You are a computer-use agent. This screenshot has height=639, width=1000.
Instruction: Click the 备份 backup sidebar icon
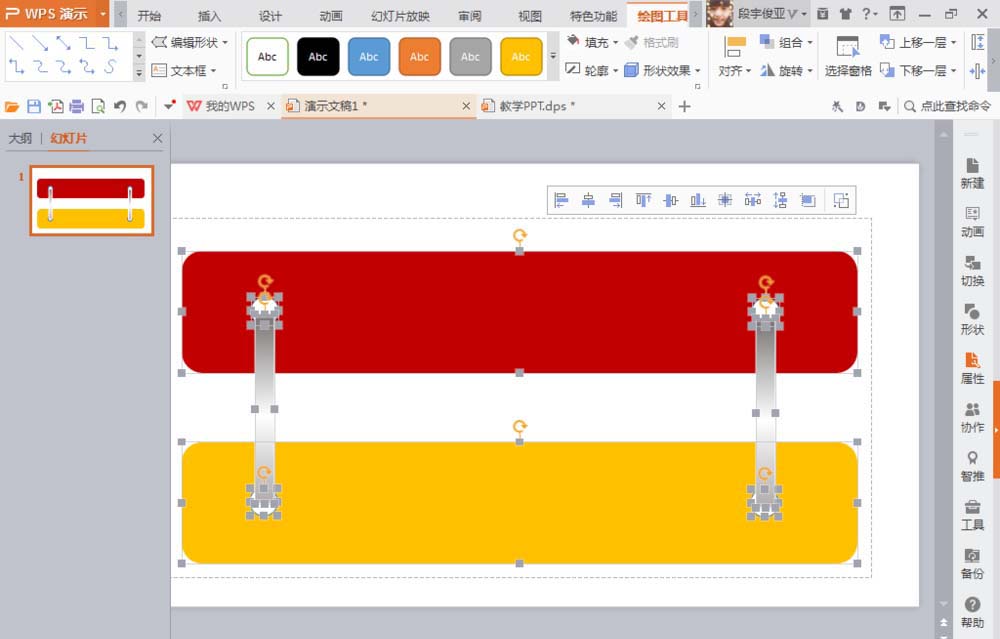point(971,563)
